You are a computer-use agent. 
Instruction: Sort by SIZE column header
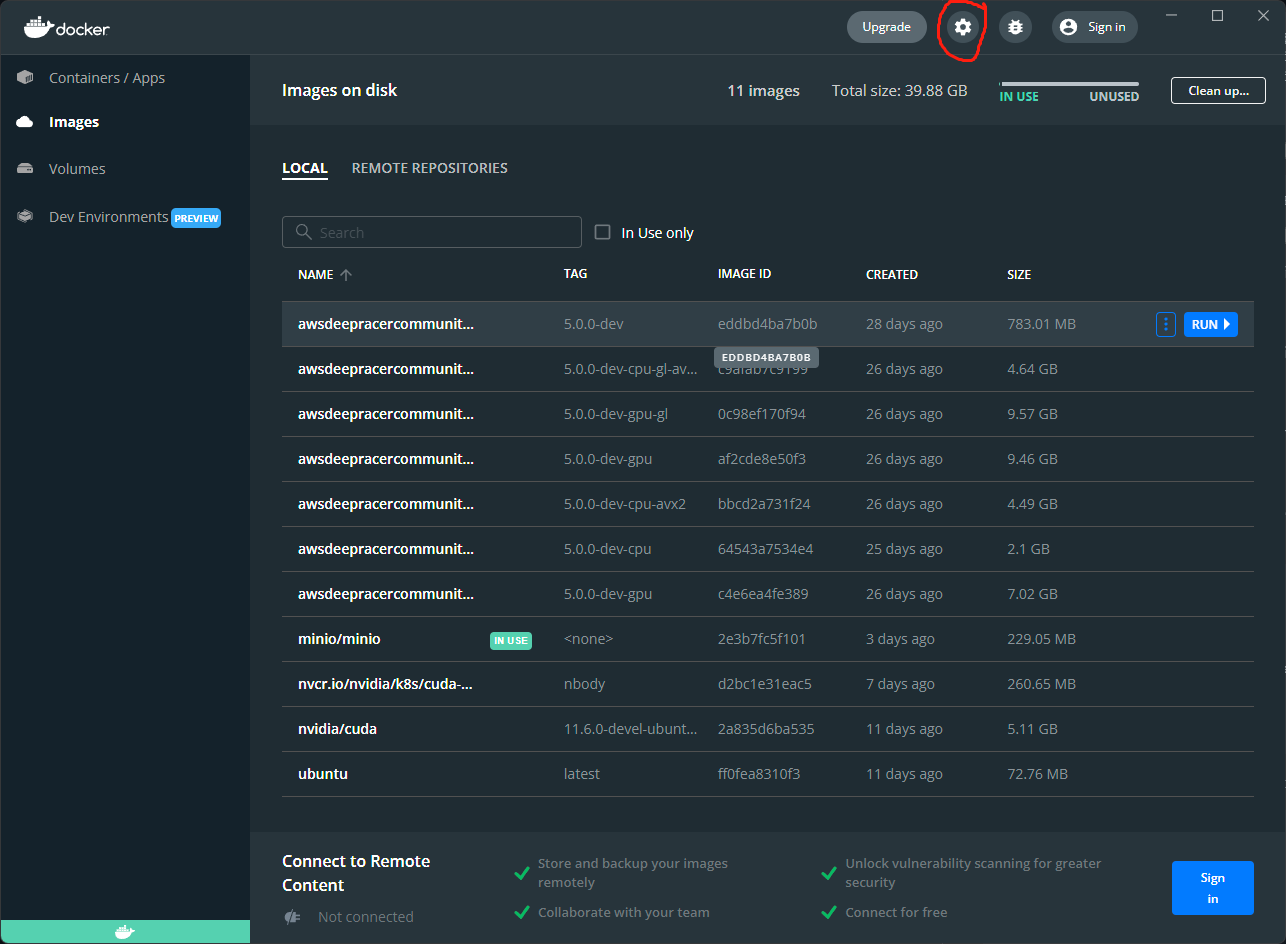click(x=1019, y=274)
